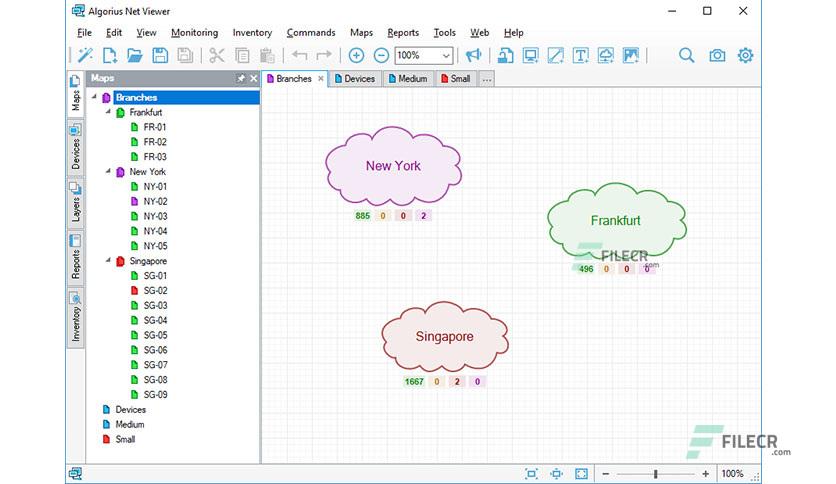Viewport: 836px width, 484px height.
Task: Toggle full screen view in status bar
Action: tap(581, 474)
